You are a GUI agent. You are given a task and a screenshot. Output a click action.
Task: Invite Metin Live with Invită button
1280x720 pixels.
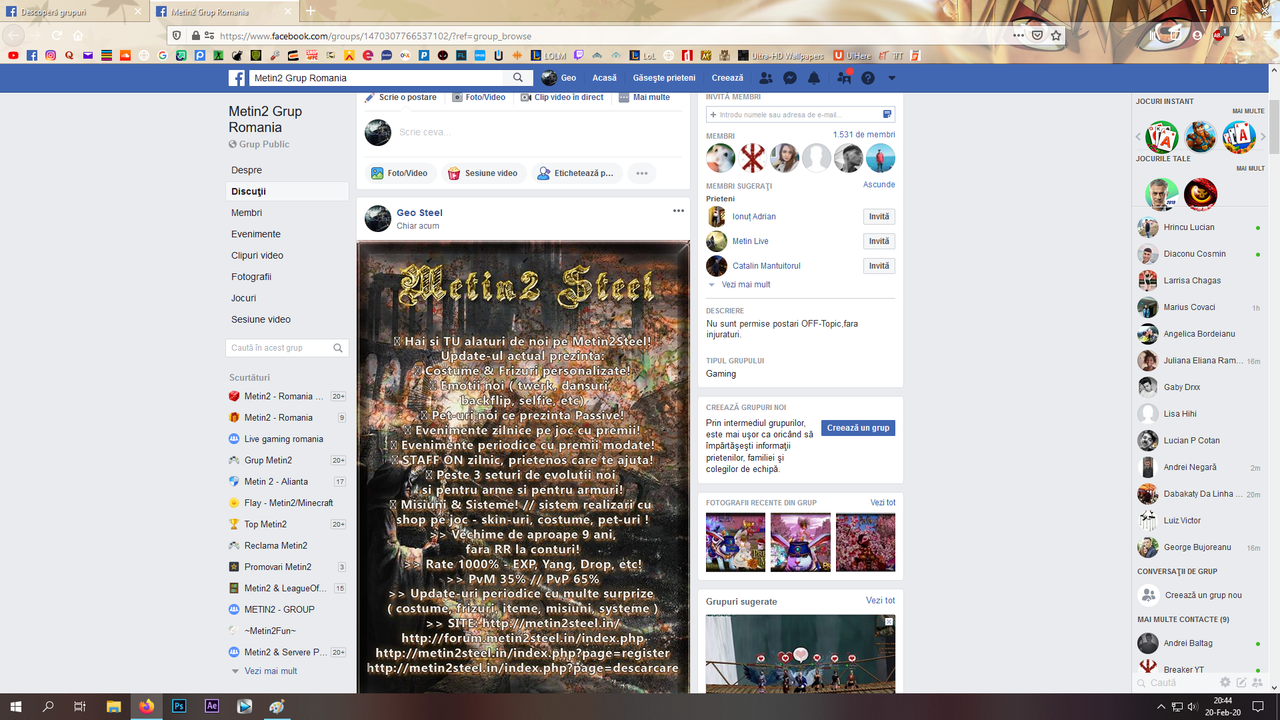pos(879,241)
